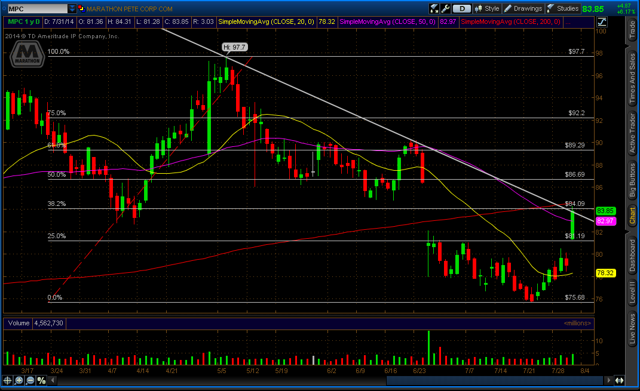
Task: Open the Drawings menu
Action: point(523,9)
